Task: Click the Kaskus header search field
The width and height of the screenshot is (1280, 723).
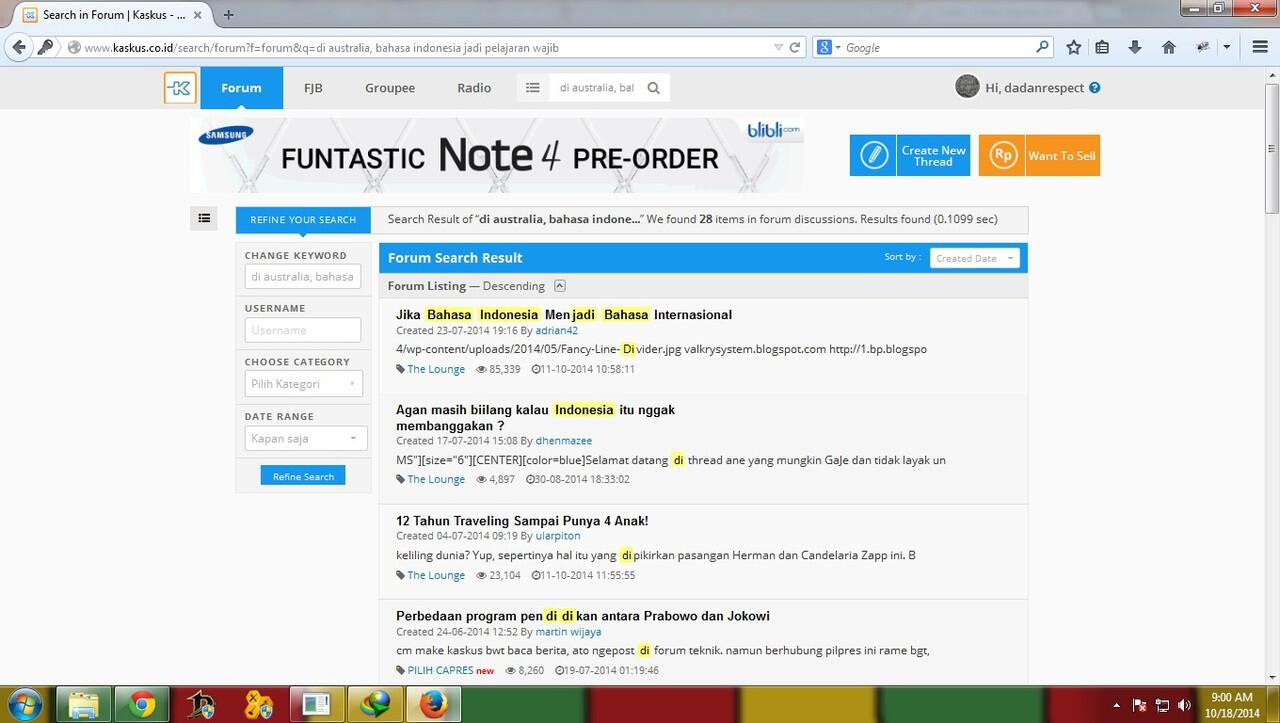Action: [x=597, y=88]
